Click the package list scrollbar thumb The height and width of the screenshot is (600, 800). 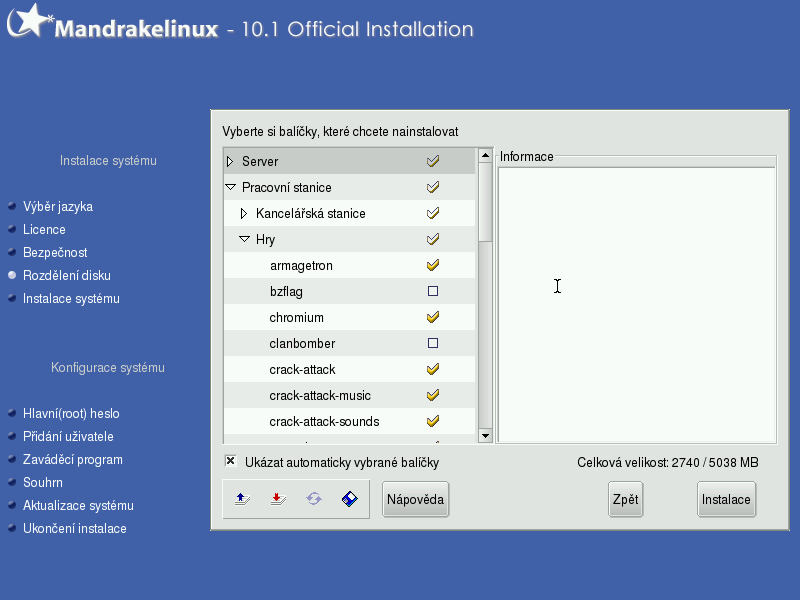(x=485, y=202)
